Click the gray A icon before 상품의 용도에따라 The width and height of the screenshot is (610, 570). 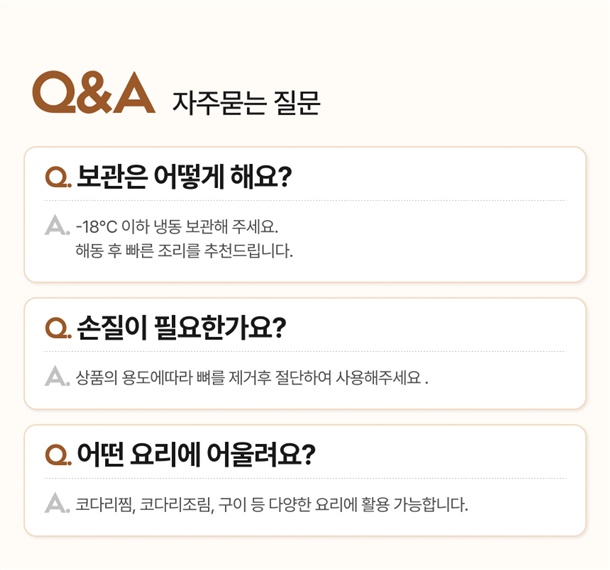coord(57,376)
